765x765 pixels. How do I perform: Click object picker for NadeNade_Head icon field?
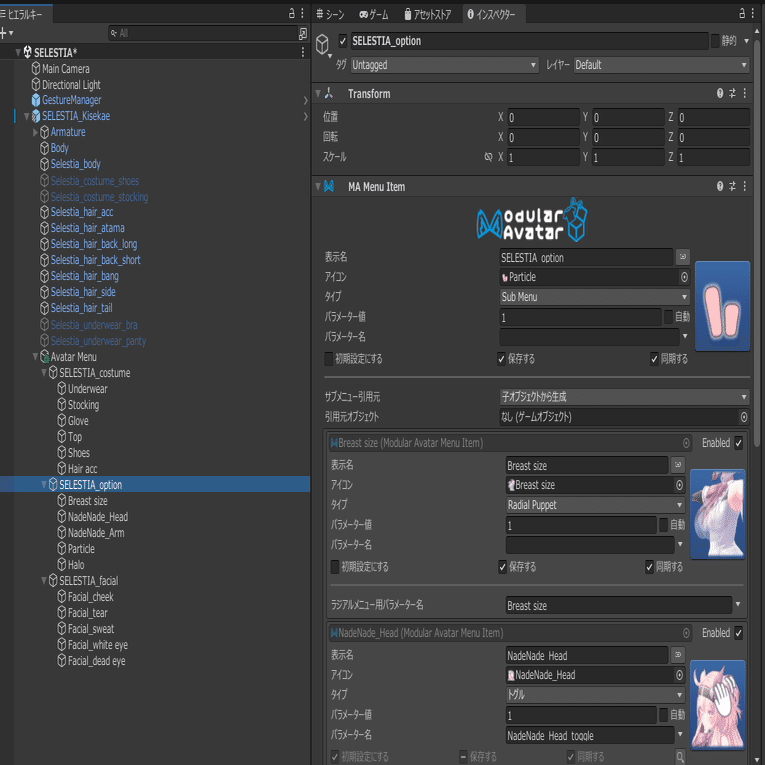[x=679, y=675]
